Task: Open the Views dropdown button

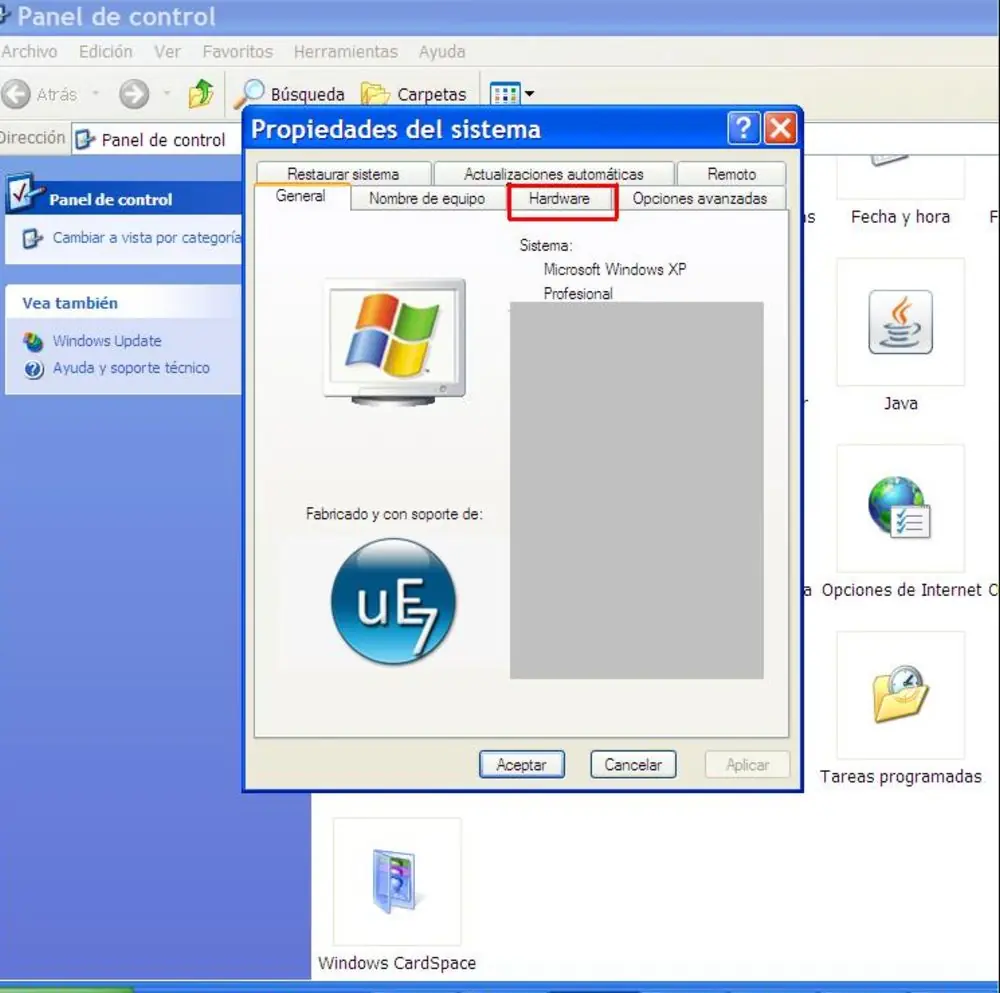Action: pyautogui.click(x=512, y=94)
